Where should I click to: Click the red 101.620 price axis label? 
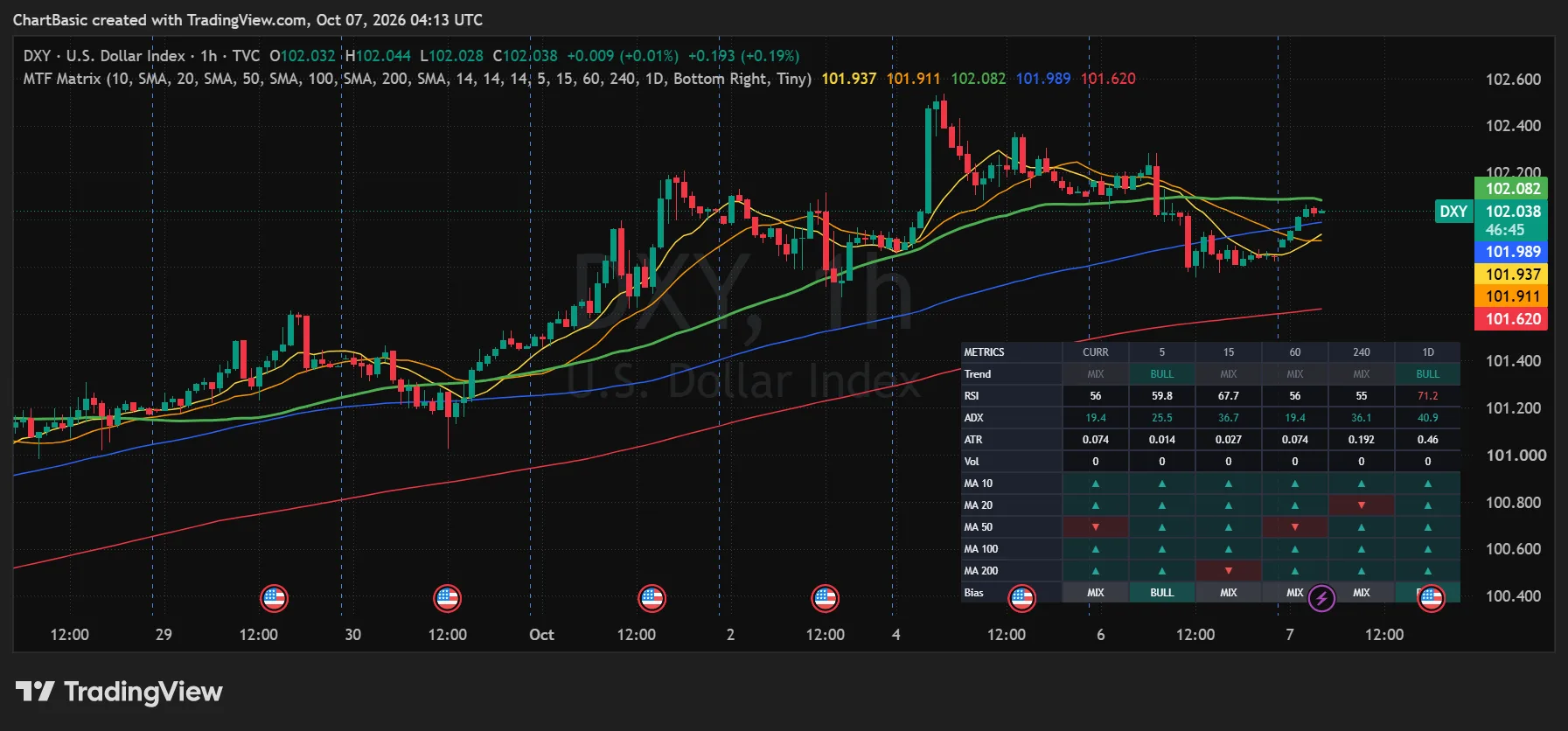(x=1512, y=319)
